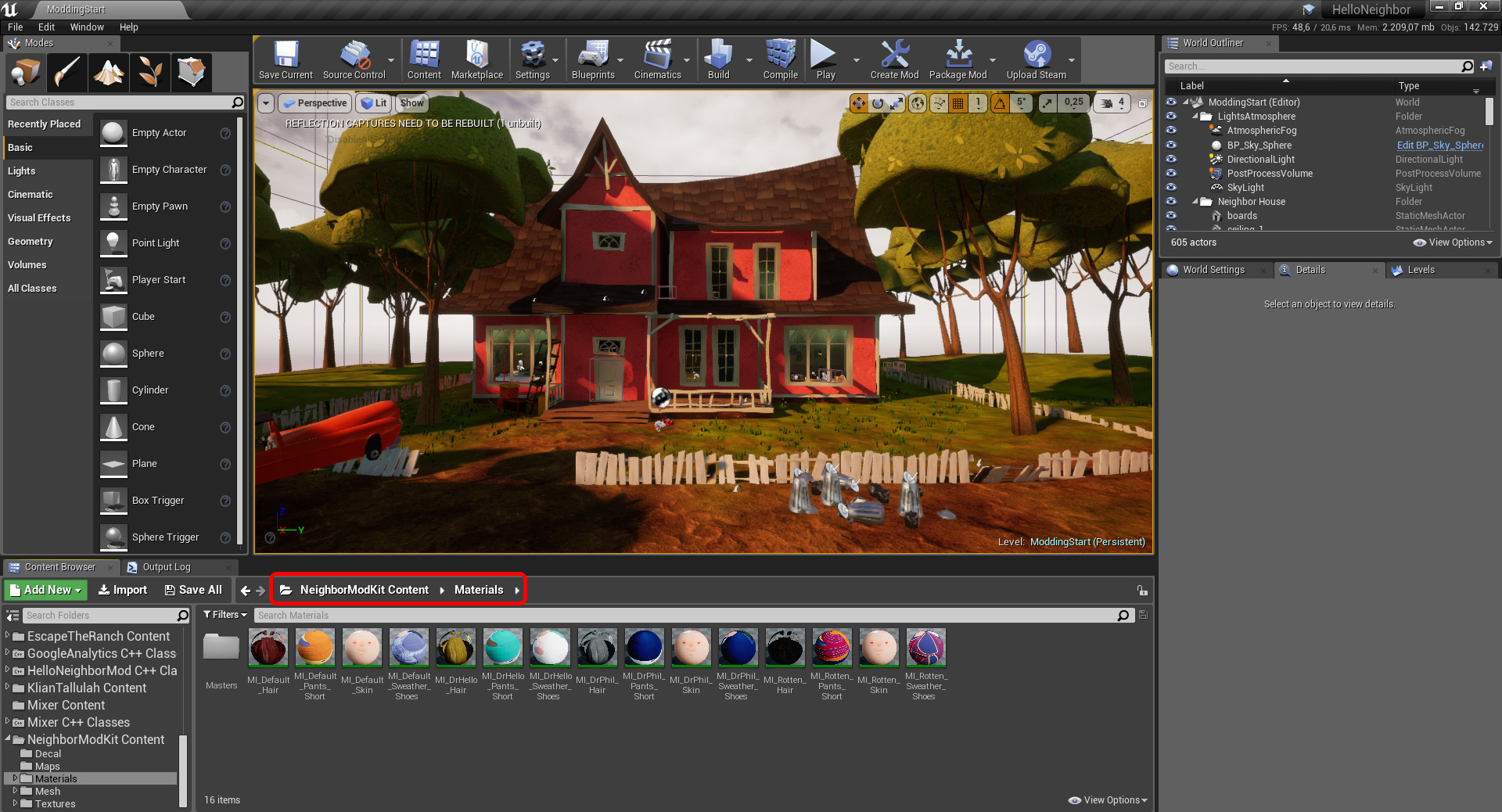Toggle world/local coordinate system globe icon

[918, 103]
